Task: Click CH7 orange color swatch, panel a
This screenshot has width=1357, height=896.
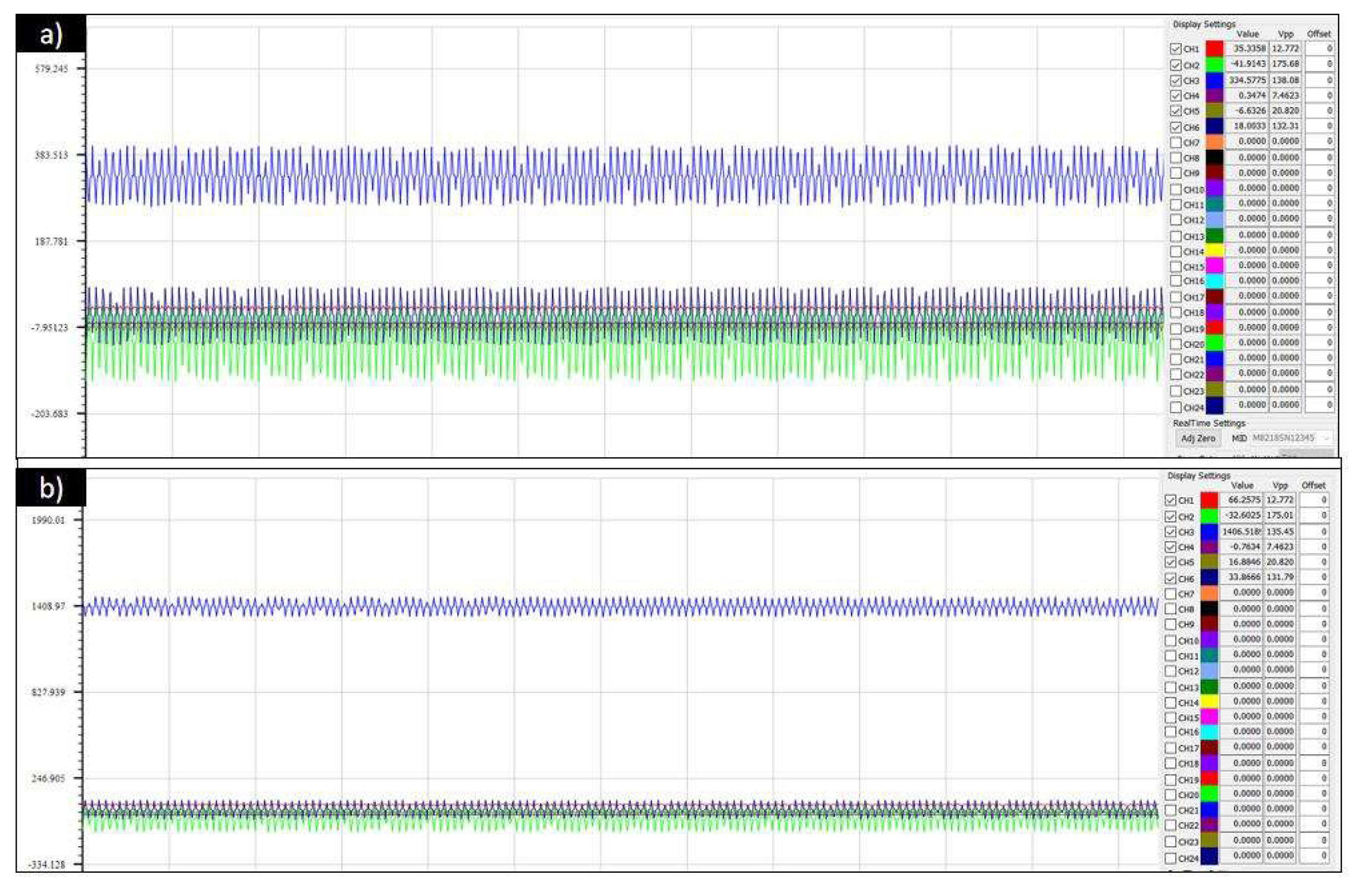Action: pos(1215,142)
